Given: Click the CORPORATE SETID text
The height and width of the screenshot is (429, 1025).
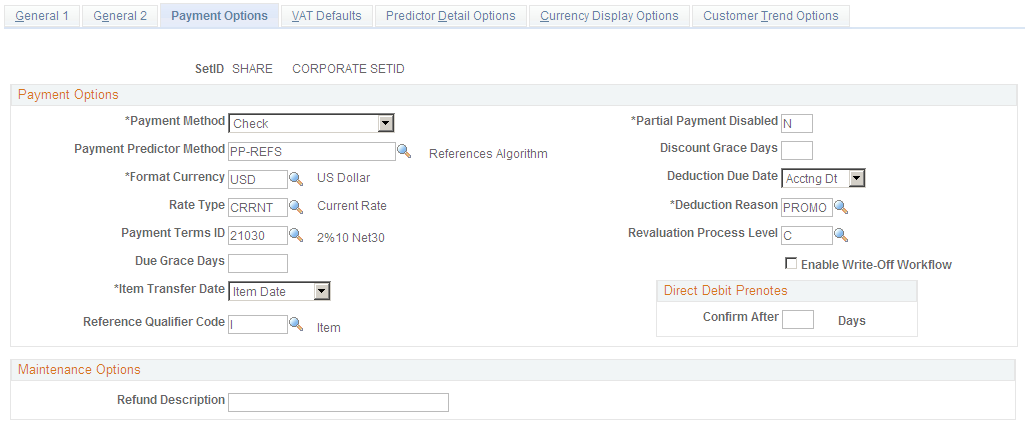Looking at the screenshot, I should 348,69.
